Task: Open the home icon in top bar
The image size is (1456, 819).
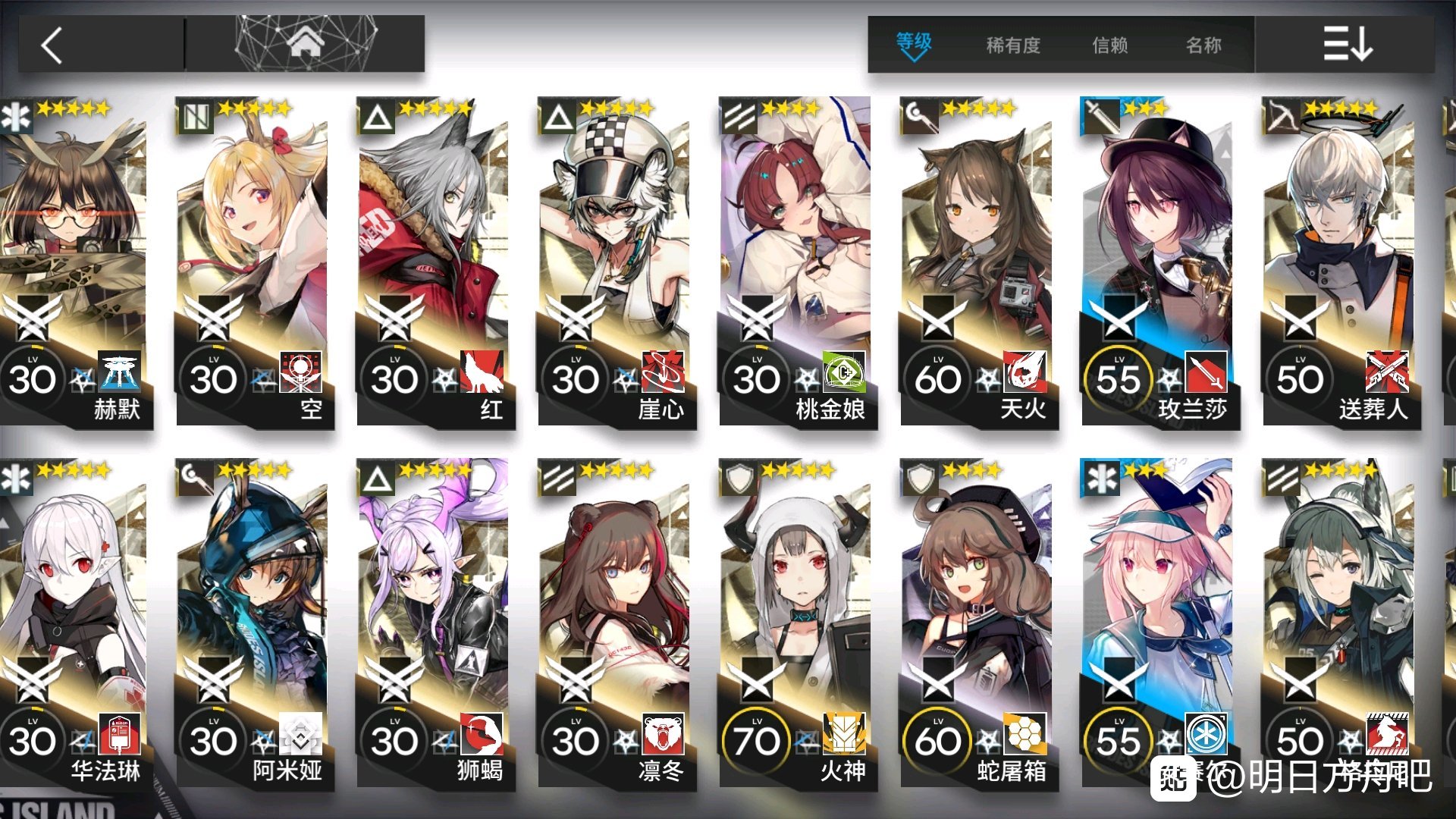Action: [x=306, y=44]
